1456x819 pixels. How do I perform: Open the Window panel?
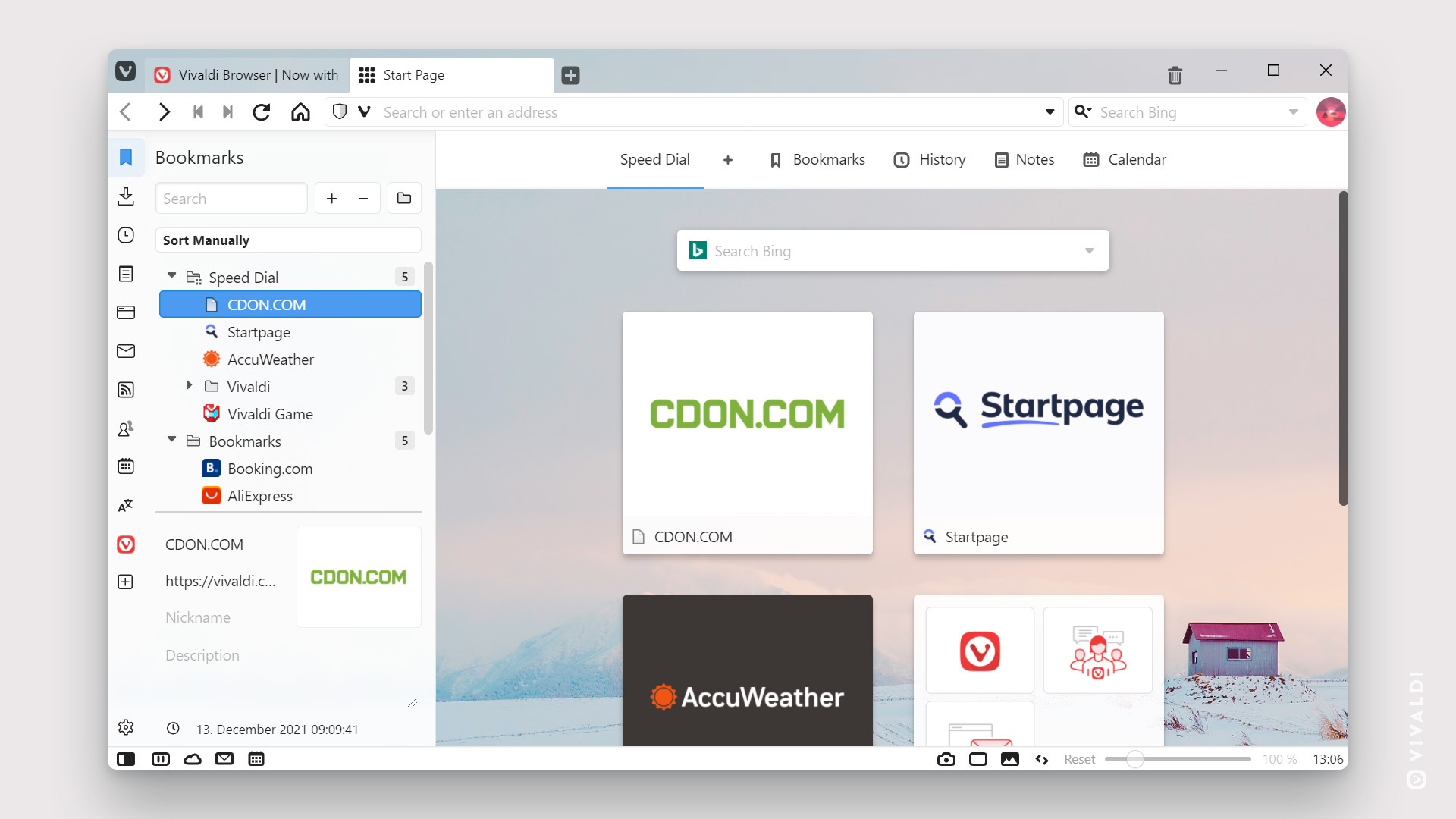pos(126,312)
